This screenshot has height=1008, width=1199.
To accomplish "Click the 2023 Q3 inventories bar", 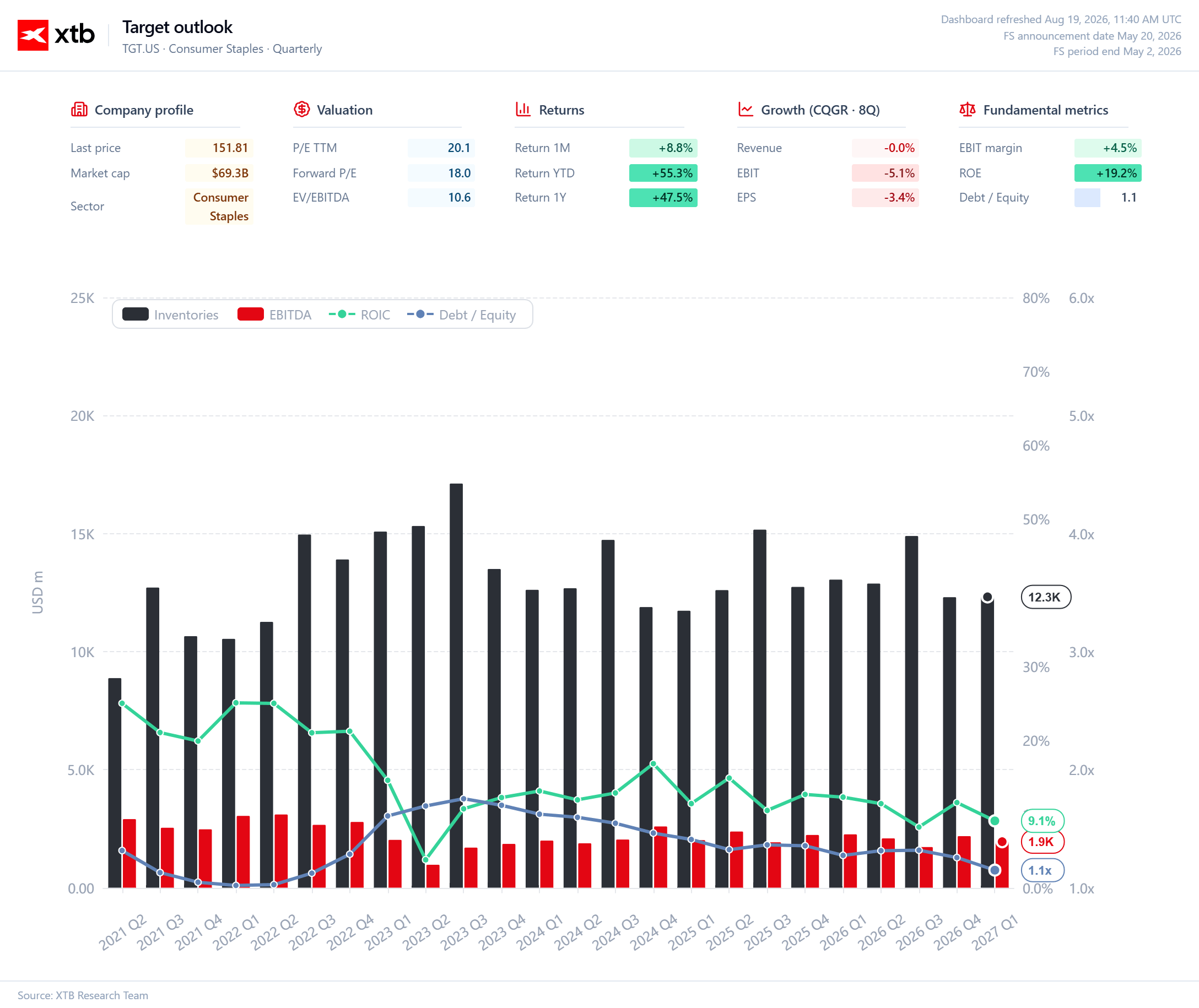I will click(456, 686).
